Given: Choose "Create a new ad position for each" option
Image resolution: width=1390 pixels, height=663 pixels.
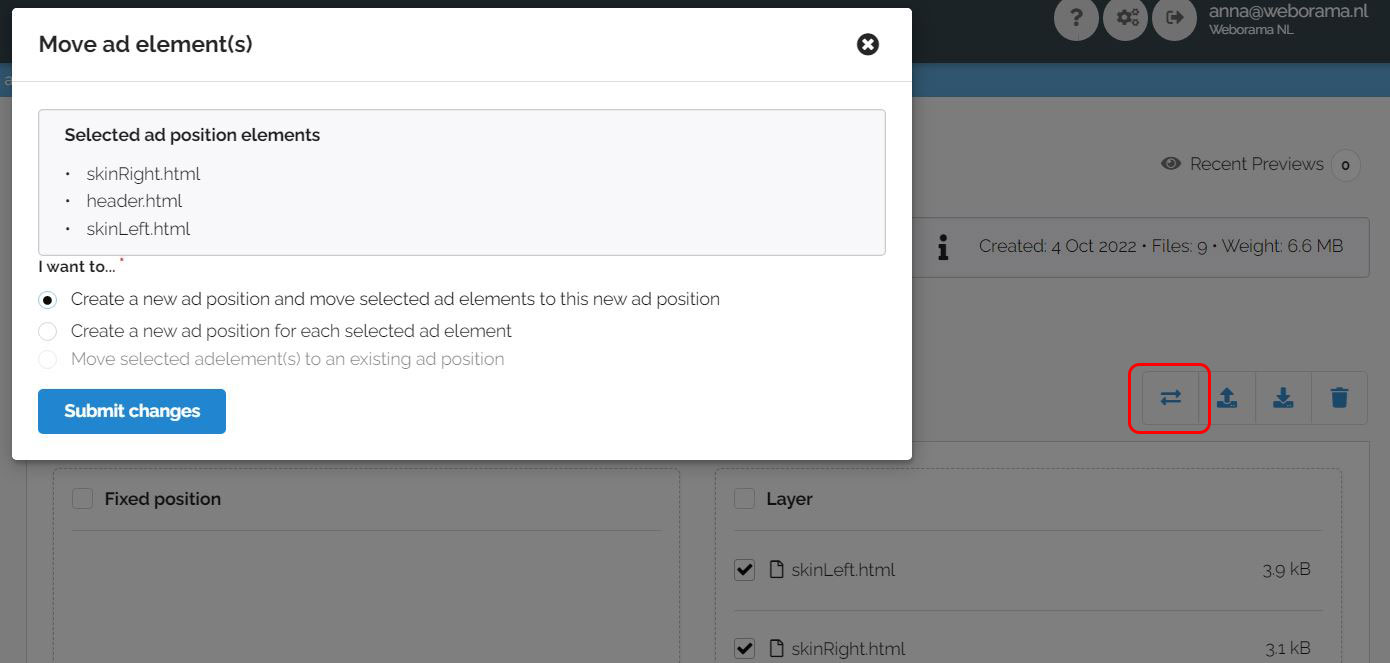Looking at the screenshot, I should 48,331.
